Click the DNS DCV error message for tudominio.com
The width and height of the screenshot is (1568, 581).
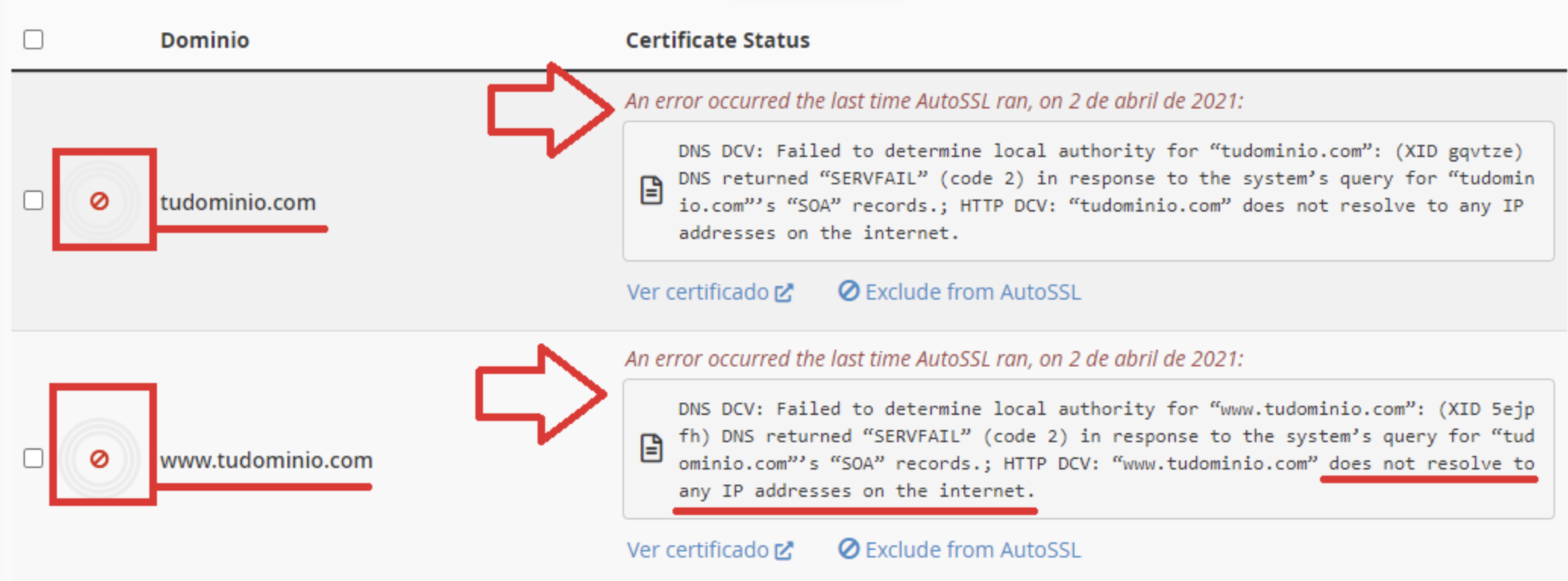point(1099,192)
